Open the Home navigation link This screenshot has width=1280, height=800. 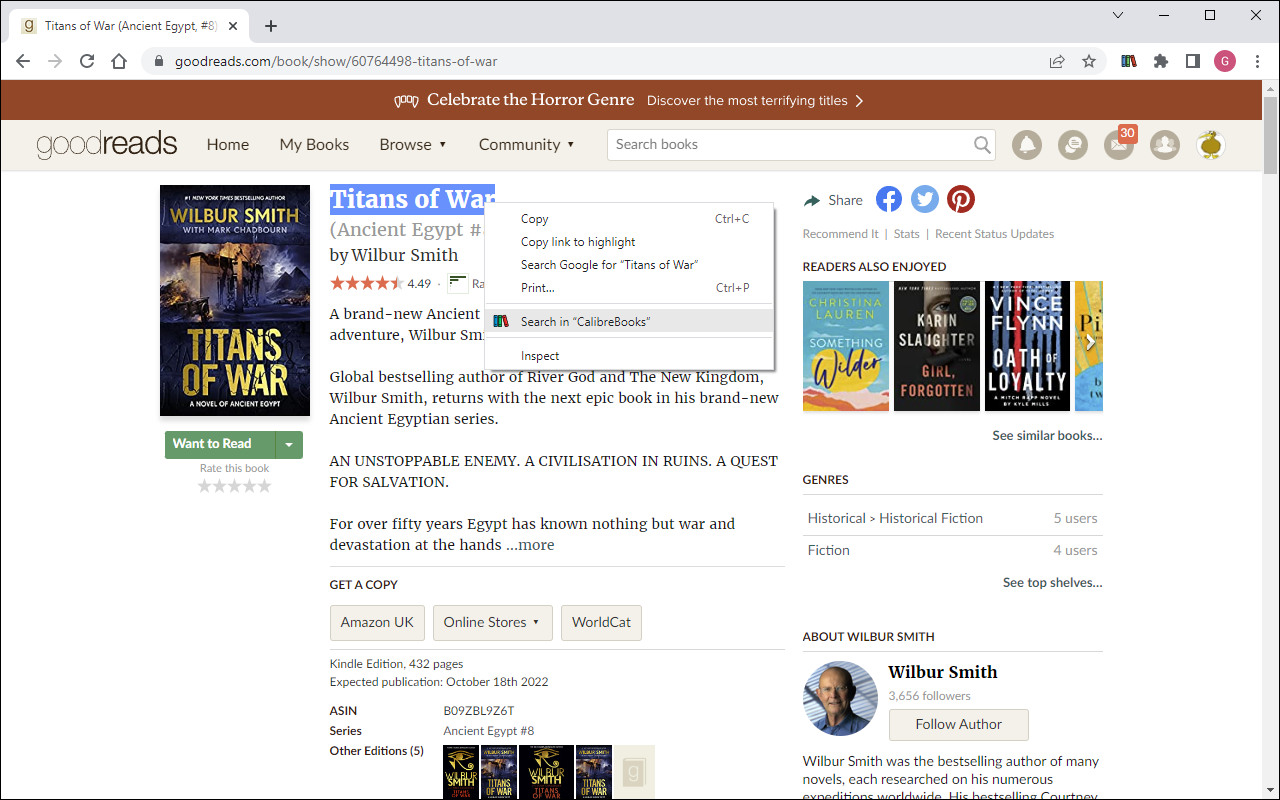[228, 145]
